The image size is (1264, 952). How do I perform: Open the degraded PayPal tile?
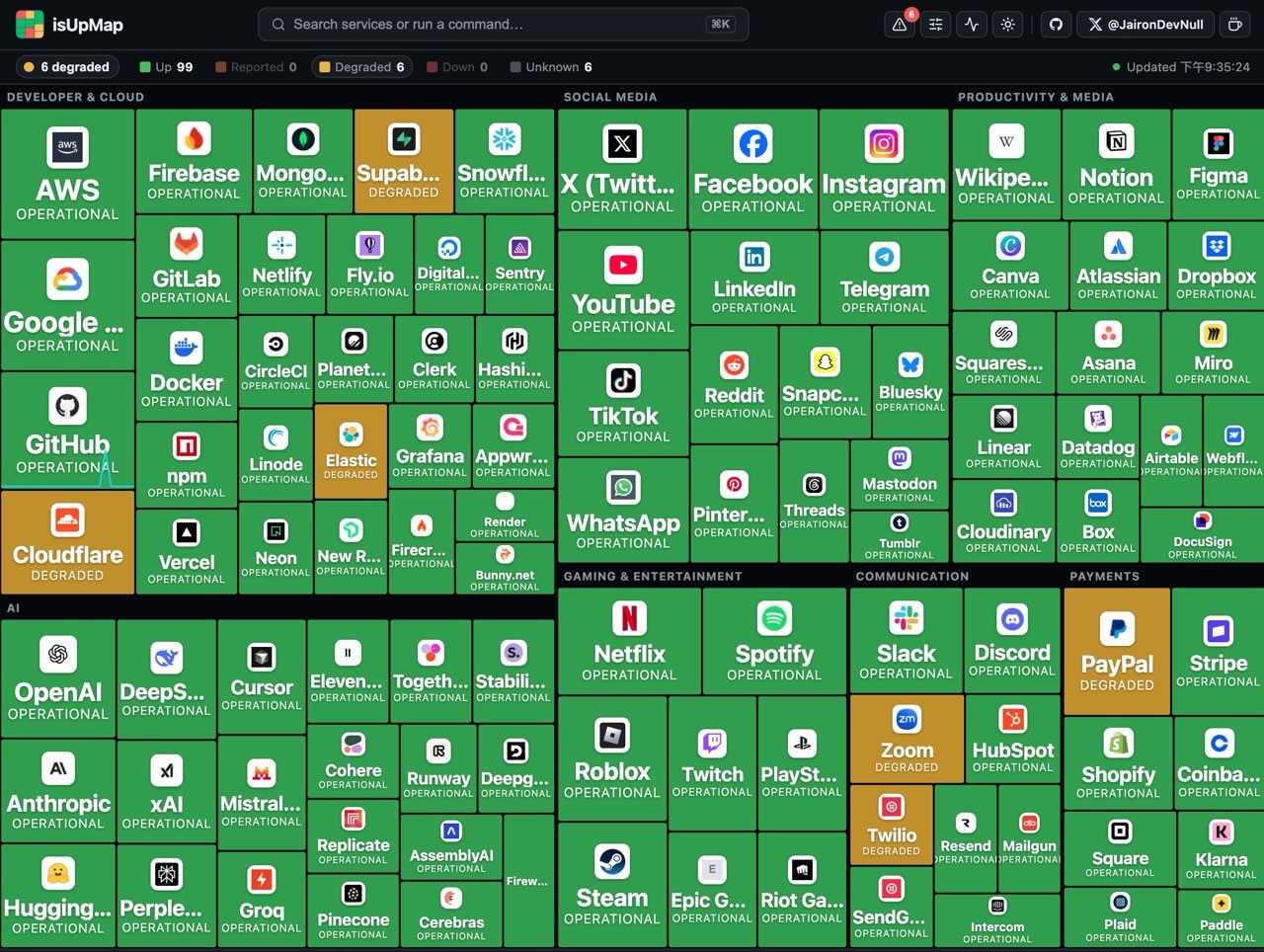1117,651
